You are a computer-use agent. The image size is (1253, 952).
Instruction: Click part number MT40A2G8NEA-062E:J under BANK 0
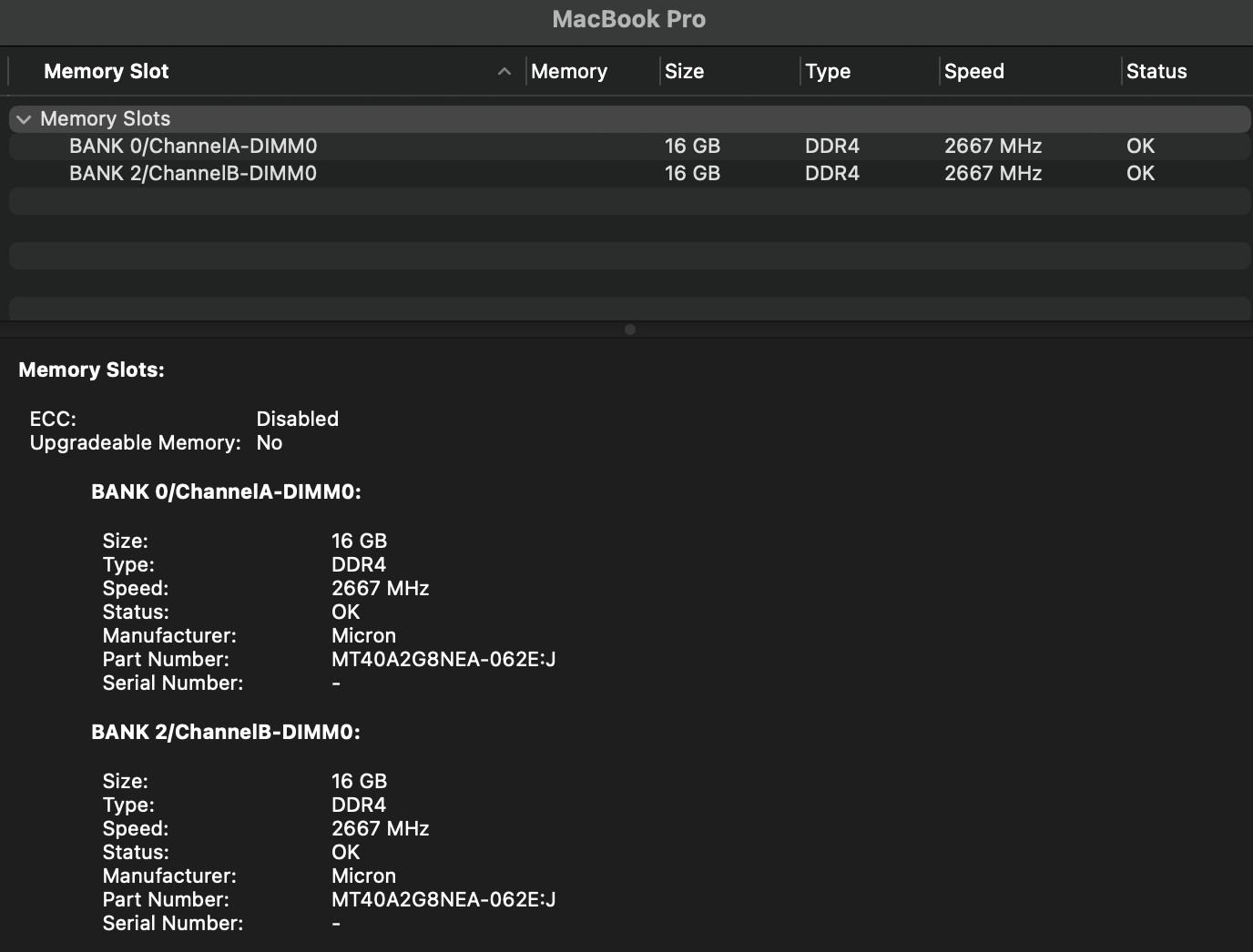click(443, 659)
